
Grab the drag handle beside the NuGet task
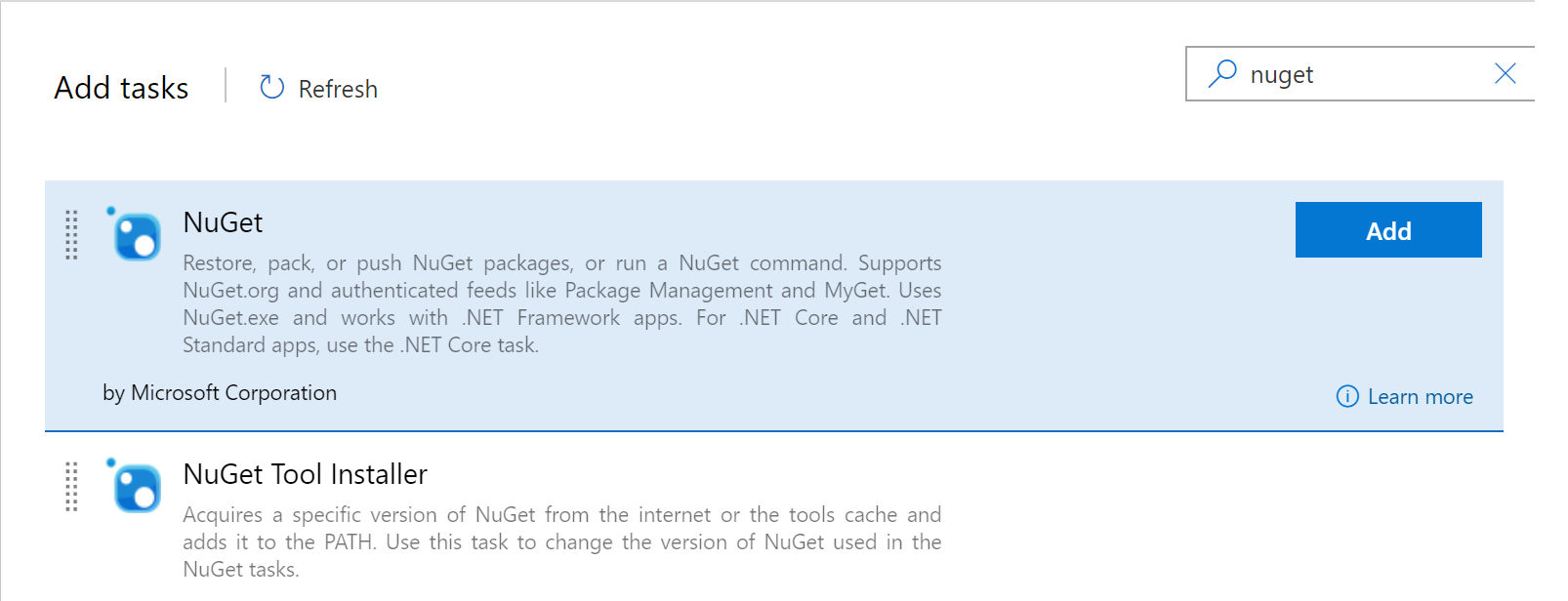tap(71, 235)
